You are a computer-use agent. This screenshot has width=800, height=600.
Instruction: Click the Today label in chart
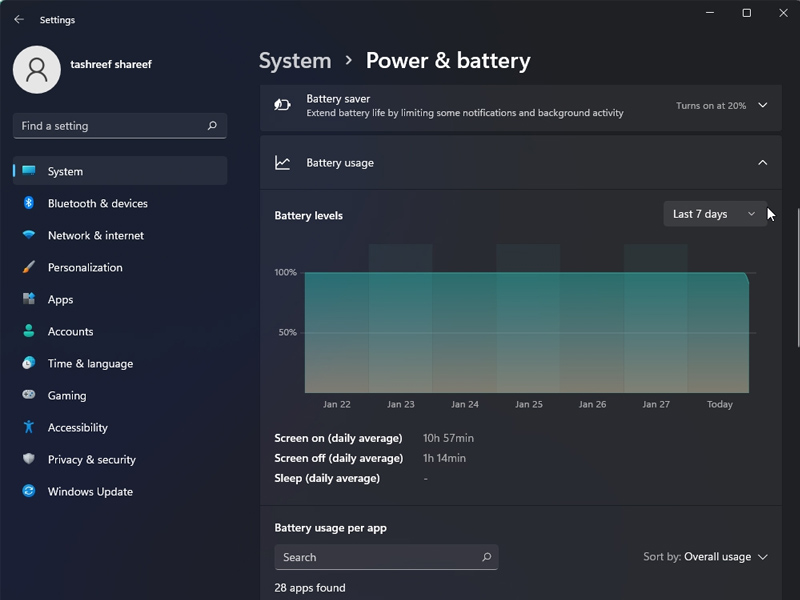click(719, 404)
